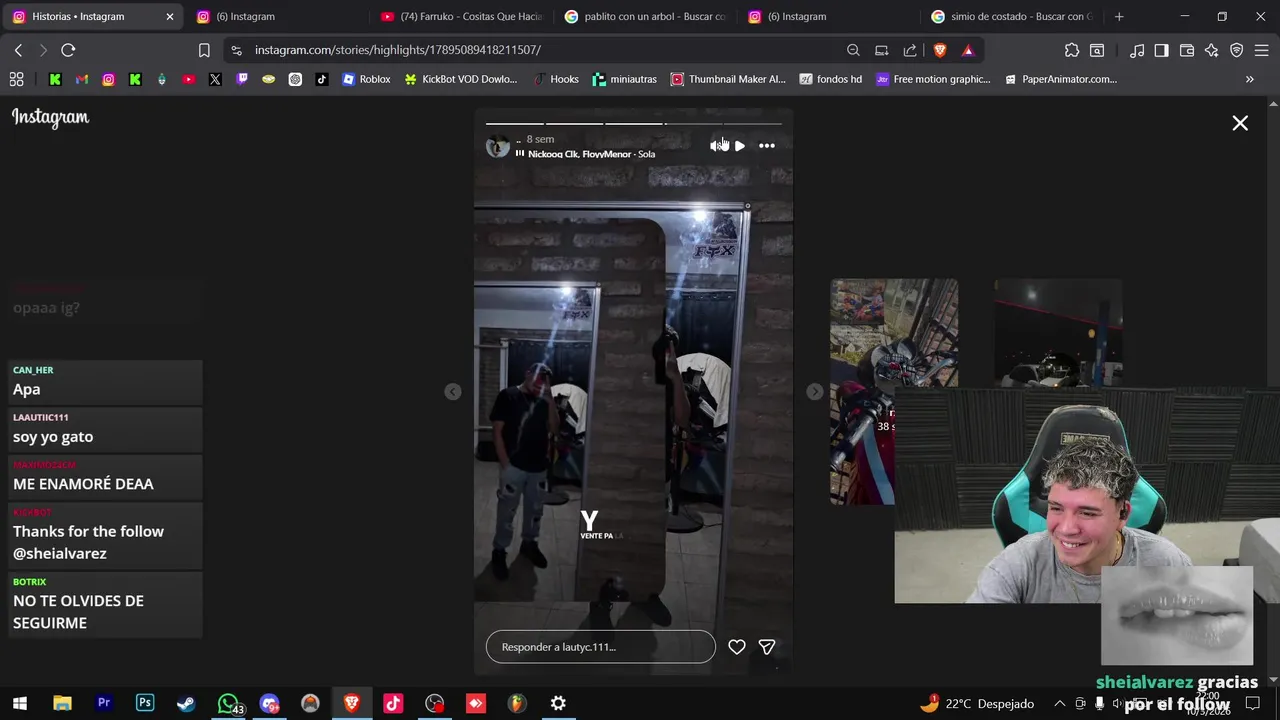Share the story via paper plane icon

[767, 647]
